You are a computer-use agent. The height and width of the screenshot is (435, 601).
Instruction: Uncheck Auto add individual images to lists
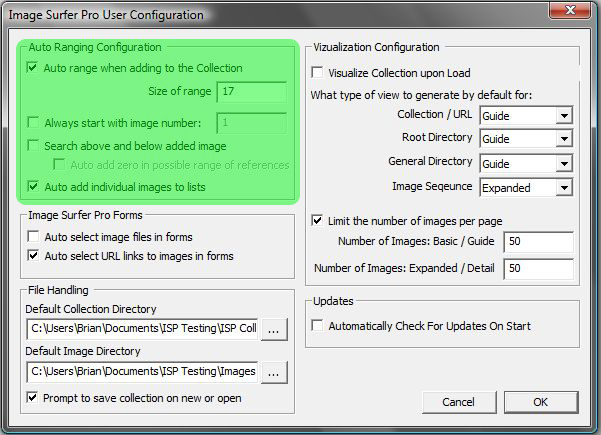[x=33, y=186]
